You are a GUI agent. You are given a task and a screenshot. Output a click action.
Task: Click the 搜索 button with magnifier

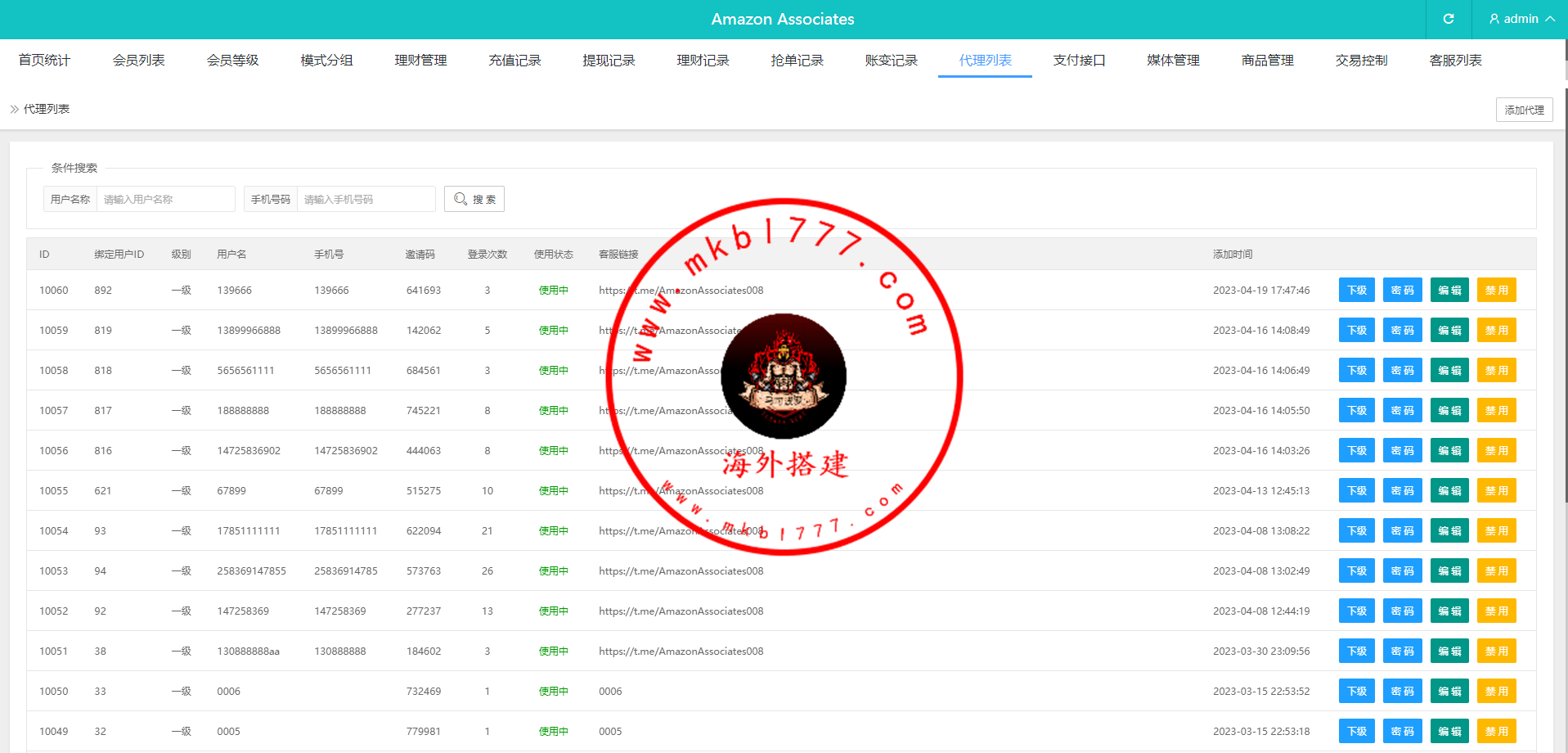point(474,199)
